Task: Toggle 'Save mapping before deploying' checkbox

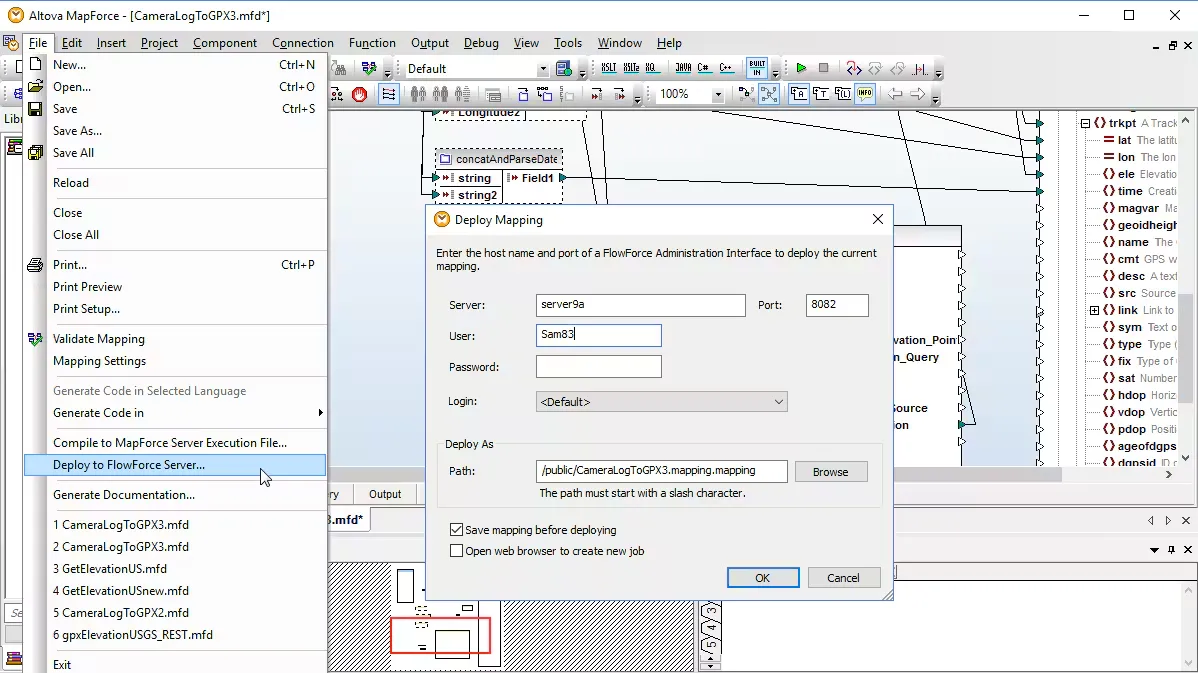Action: click(x=456, y=529)
